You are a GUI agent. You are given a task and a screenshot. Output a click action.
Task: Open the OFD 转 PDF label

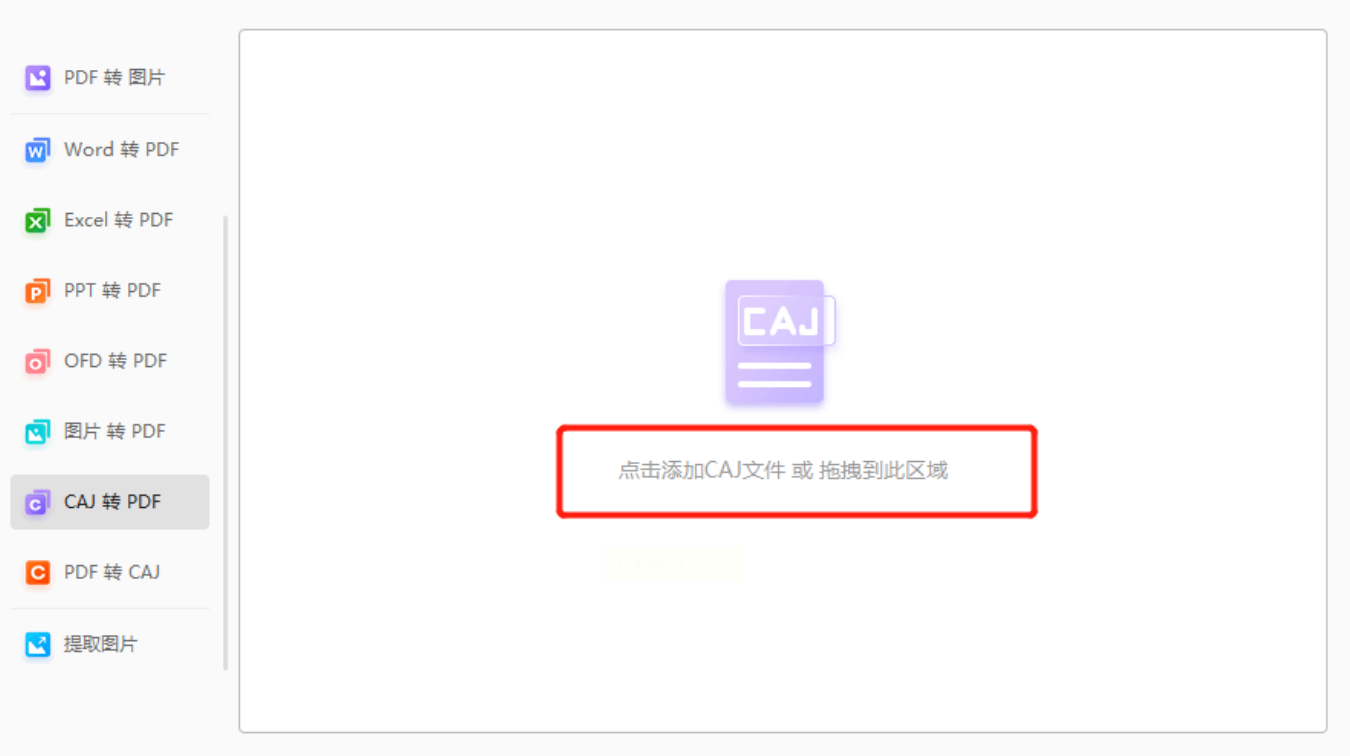pos(116,361)
